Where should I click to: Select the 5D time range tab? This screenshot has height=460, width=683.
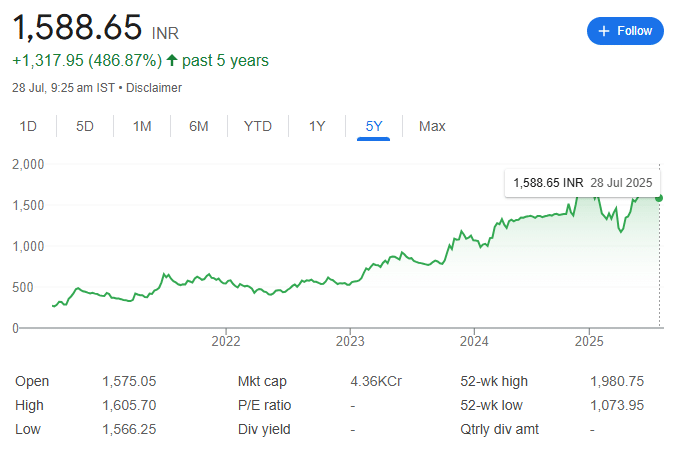(85, 126)
